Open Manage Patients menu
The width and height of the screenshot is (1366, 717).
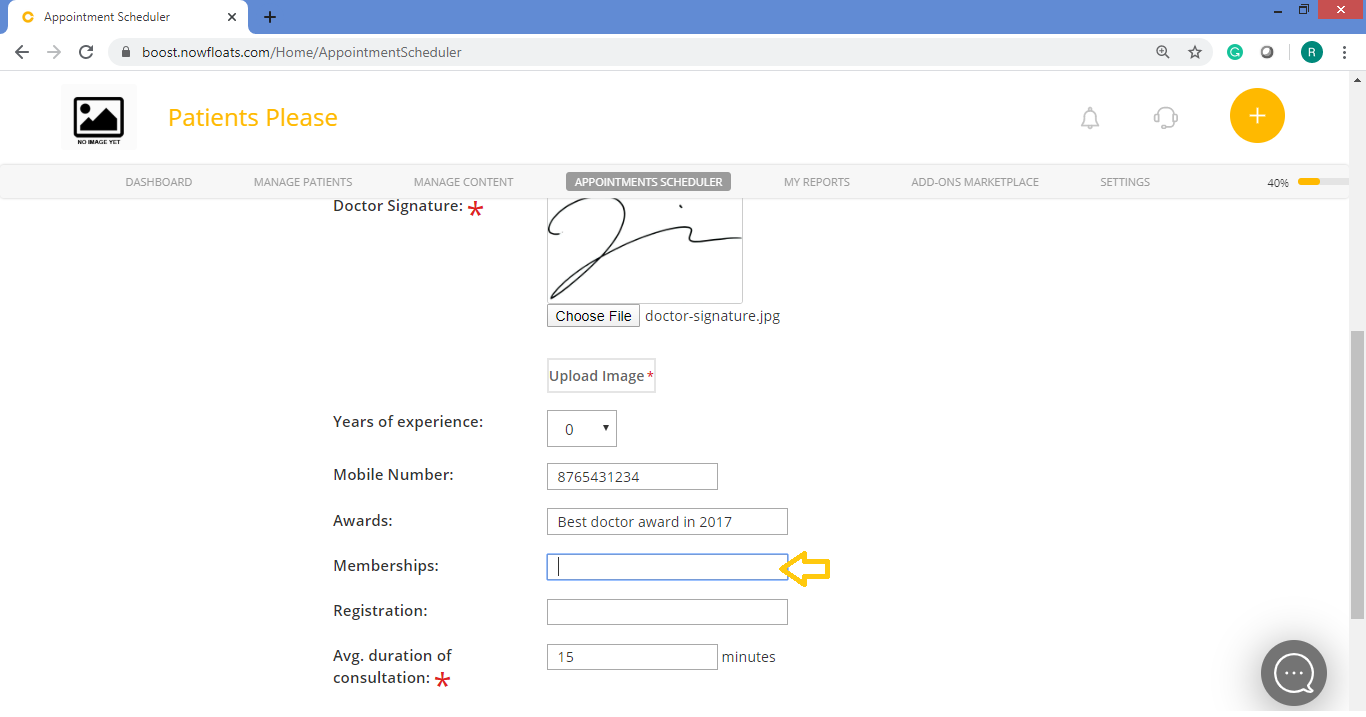[x=303, y=182]
